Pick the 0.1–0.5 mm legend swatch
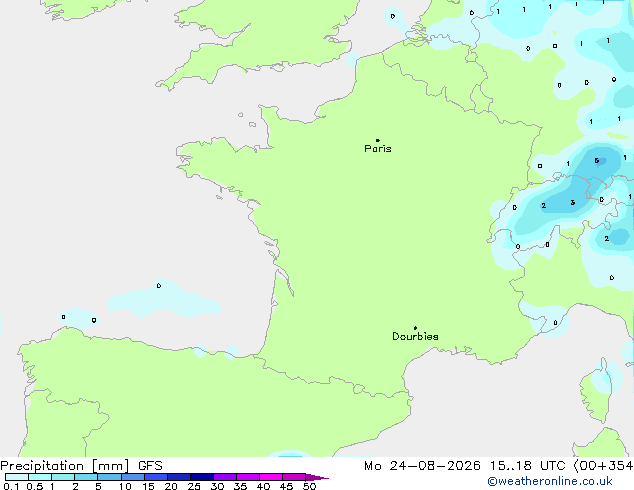 (17, 477)
